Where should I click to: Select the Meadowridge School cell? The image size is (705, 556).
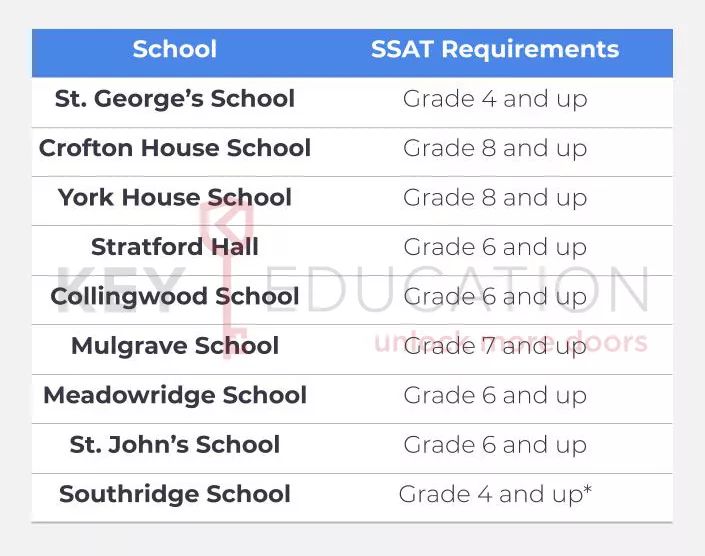tap(174, 396)
